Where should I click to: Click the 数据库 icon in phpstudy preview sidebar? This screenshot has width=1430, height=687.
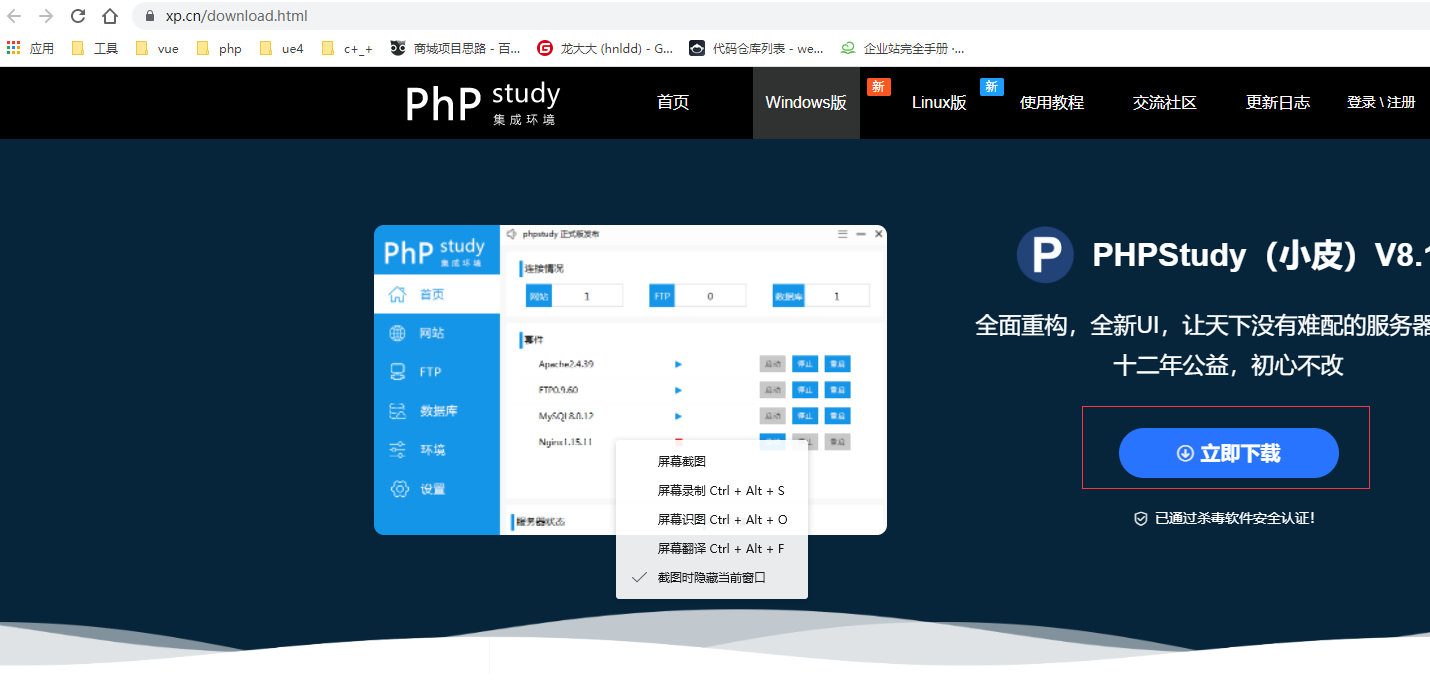click(x=398, y=411)
